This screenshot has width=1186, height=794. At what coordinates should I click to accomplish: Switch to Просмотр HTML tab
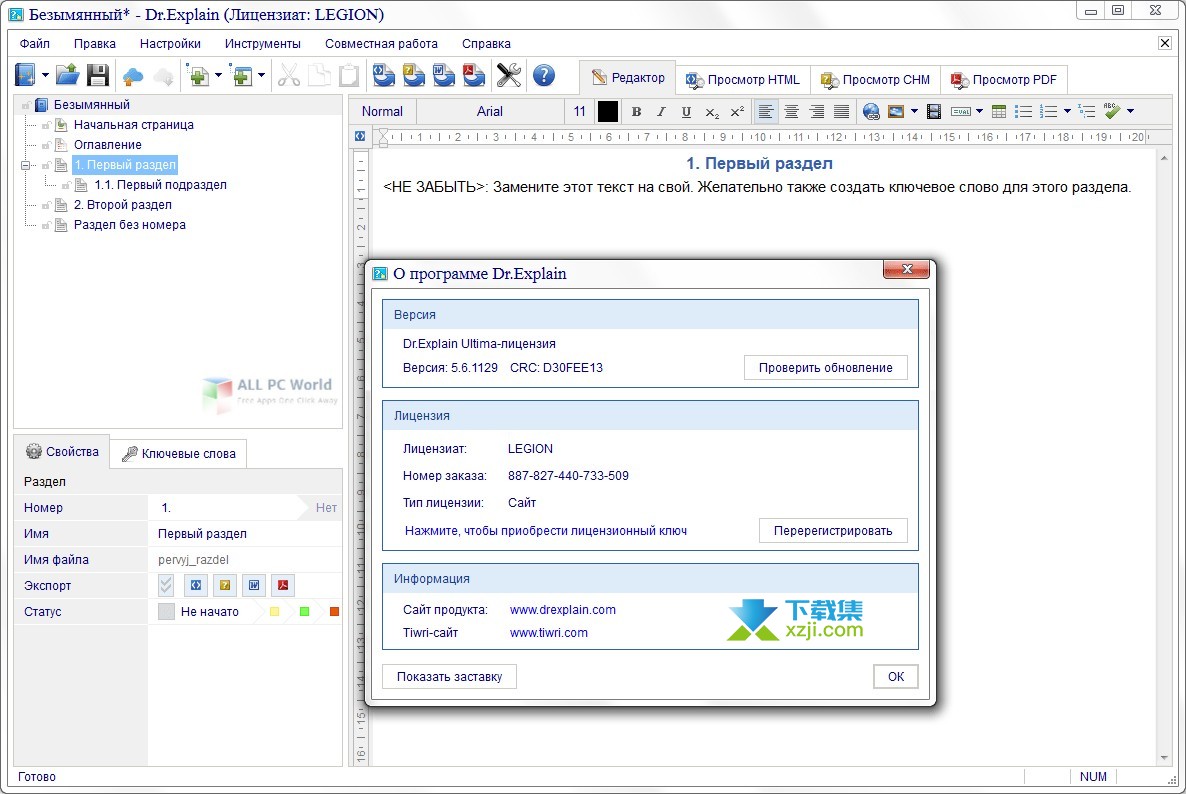coord(743,79)
